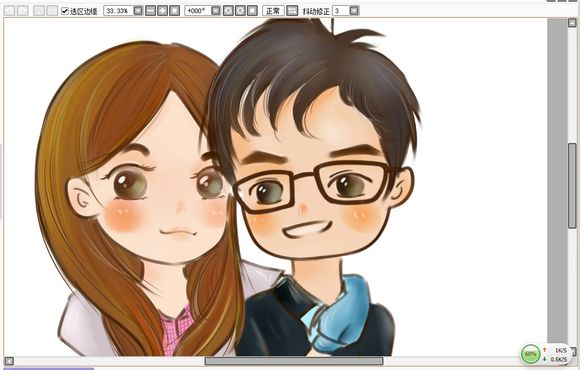Rotate the canvas clockwise icon
Viewport: 580px width, 370px height.
coord(240,11)
